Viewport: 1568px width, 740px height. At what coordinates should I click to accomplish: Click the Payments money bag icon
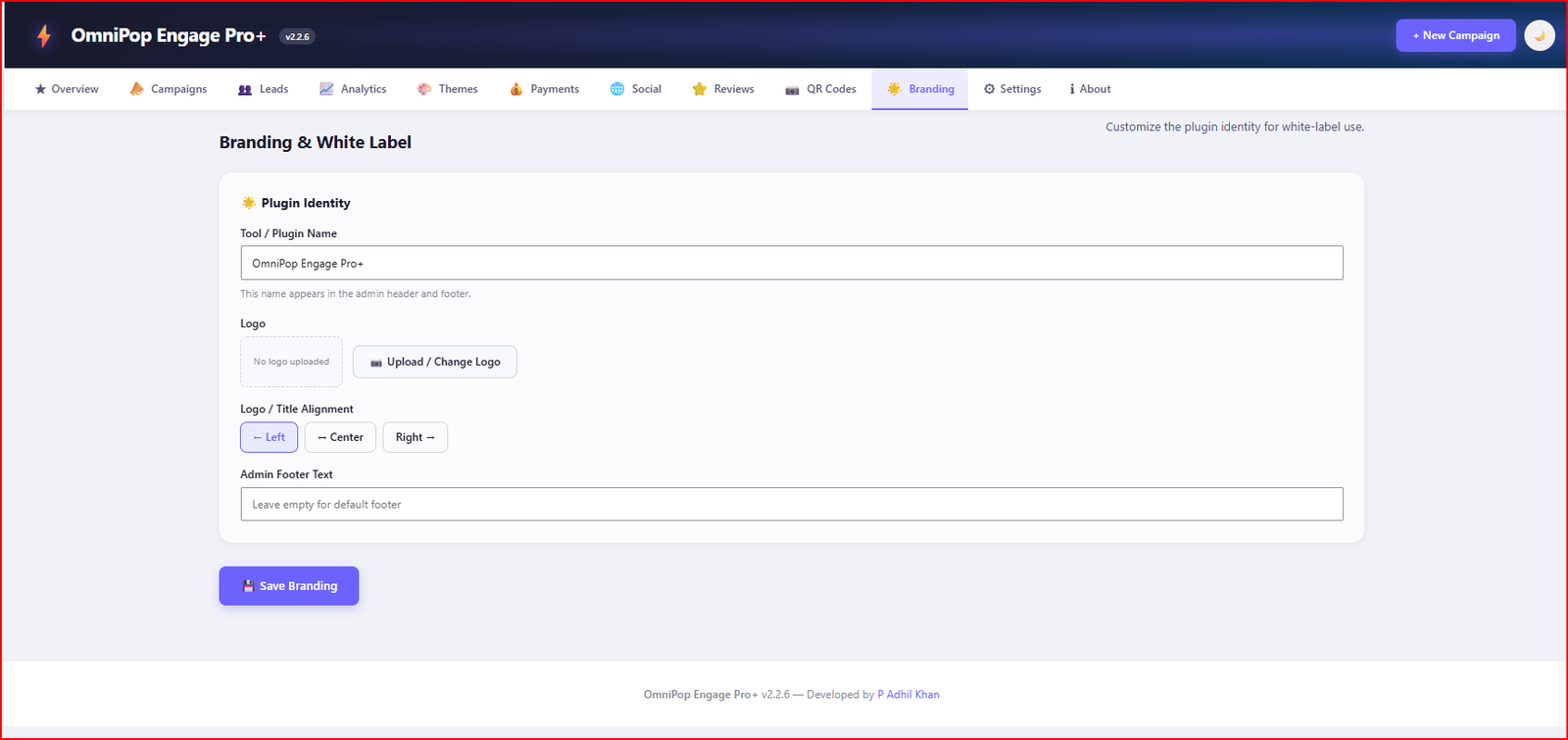point(516,89)
